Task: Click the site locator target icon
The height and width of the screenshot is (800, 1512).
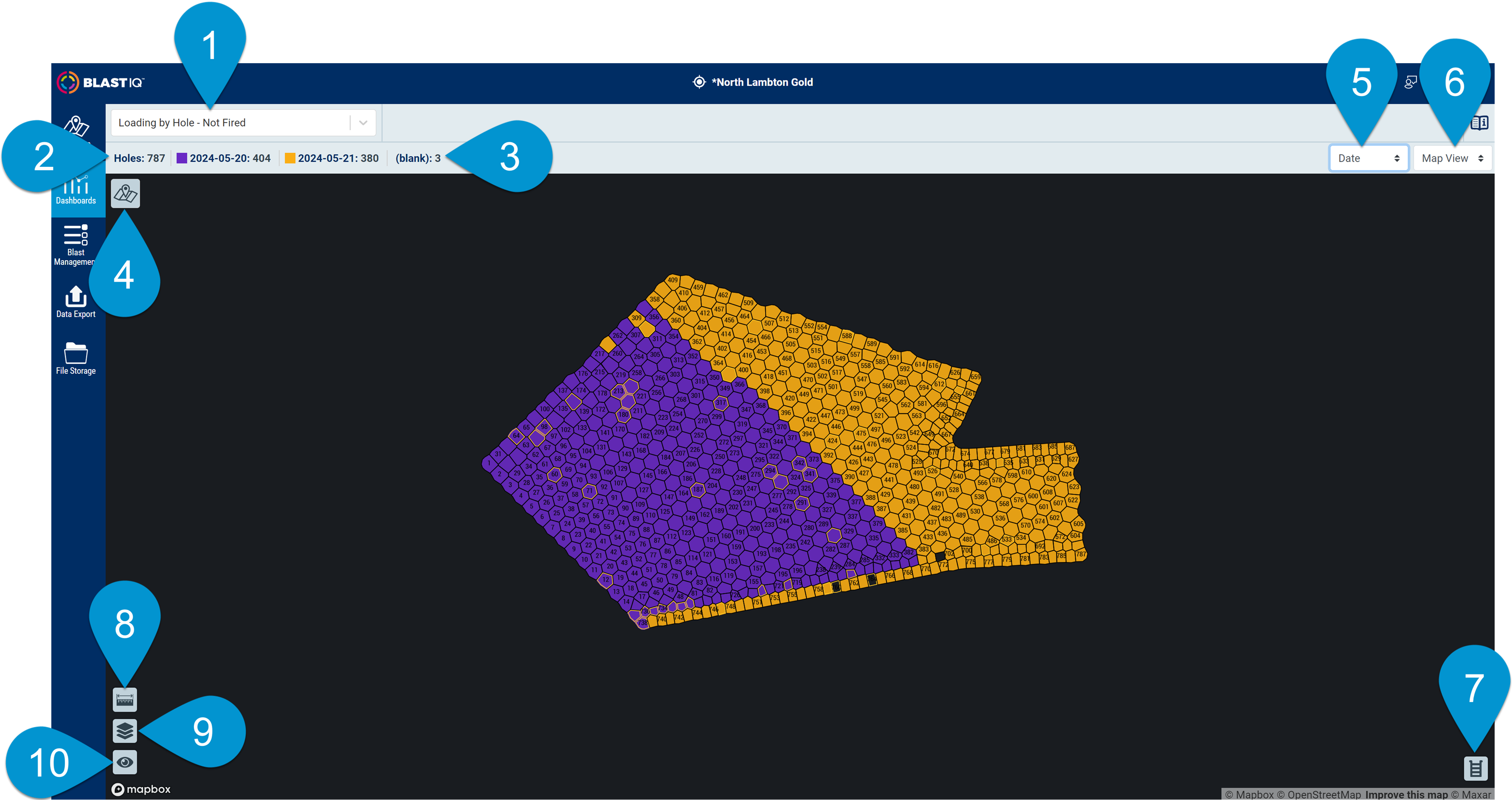Action: (698, 82)
